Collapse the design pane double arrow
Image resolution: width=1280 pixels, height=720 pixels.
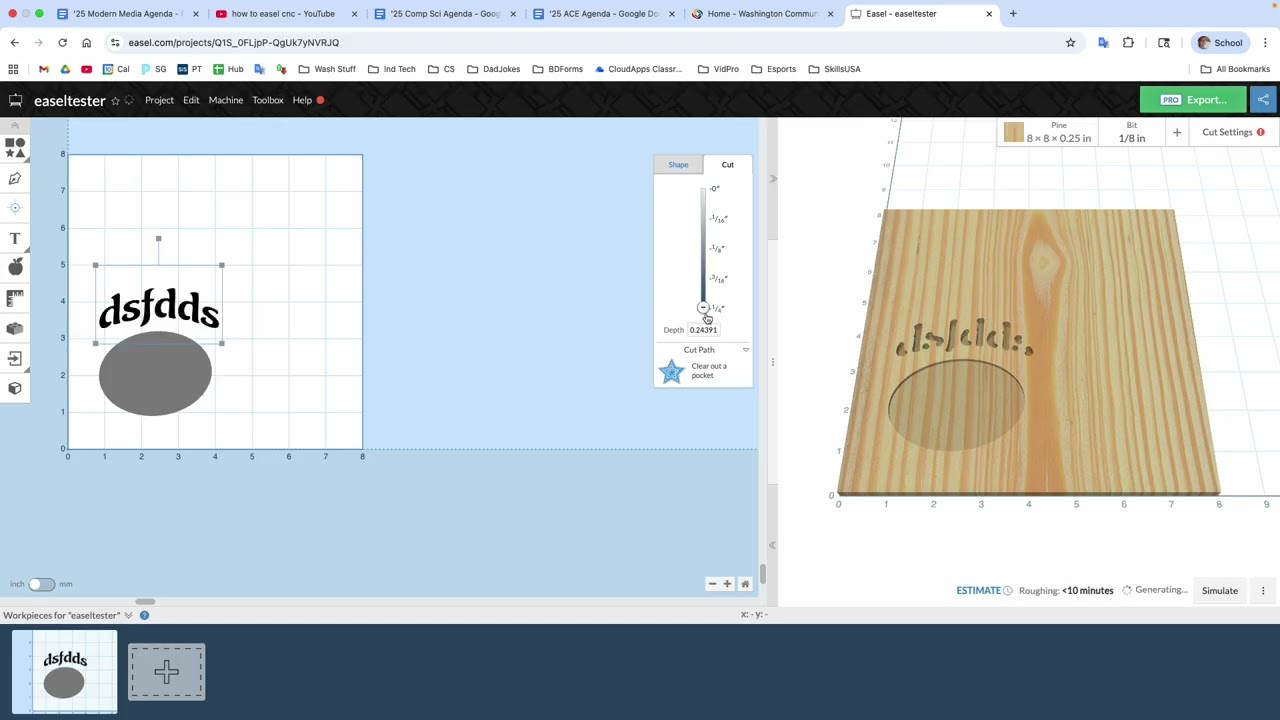tap(772, 179)
